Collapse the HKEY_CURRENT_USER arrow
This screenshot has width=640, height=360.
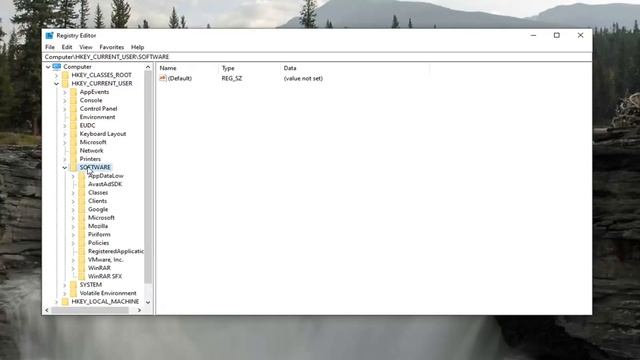pyautogui.click(x=56, y=83)
